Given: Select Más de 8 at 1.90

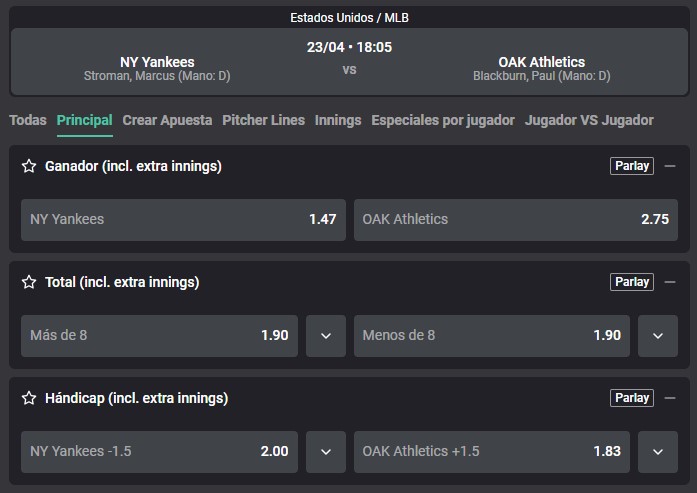Looking at the screenshot, I should 159,336.
